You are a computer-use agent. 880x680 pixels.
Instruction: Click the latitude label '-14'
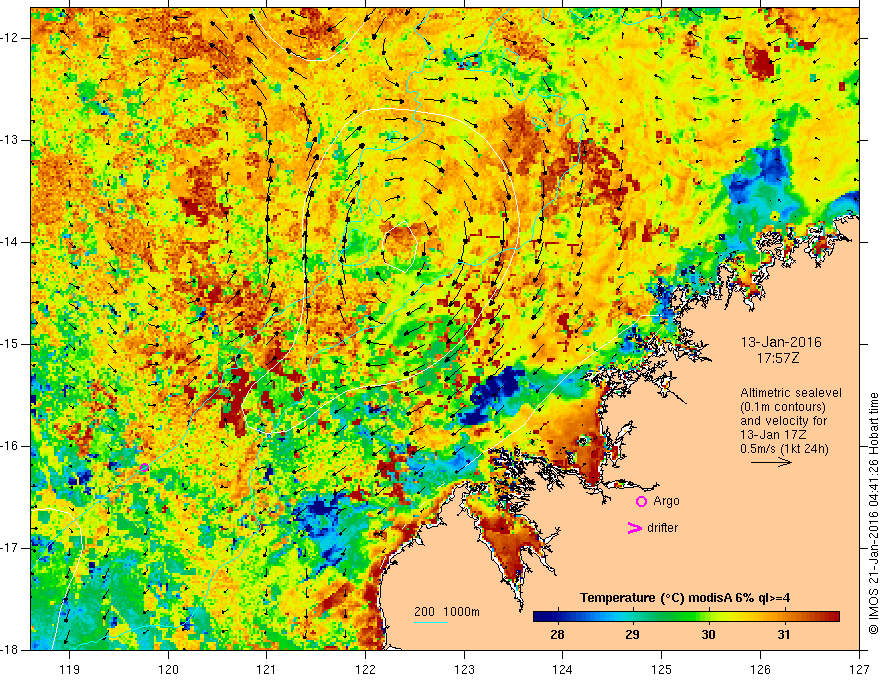pos(11,242)
